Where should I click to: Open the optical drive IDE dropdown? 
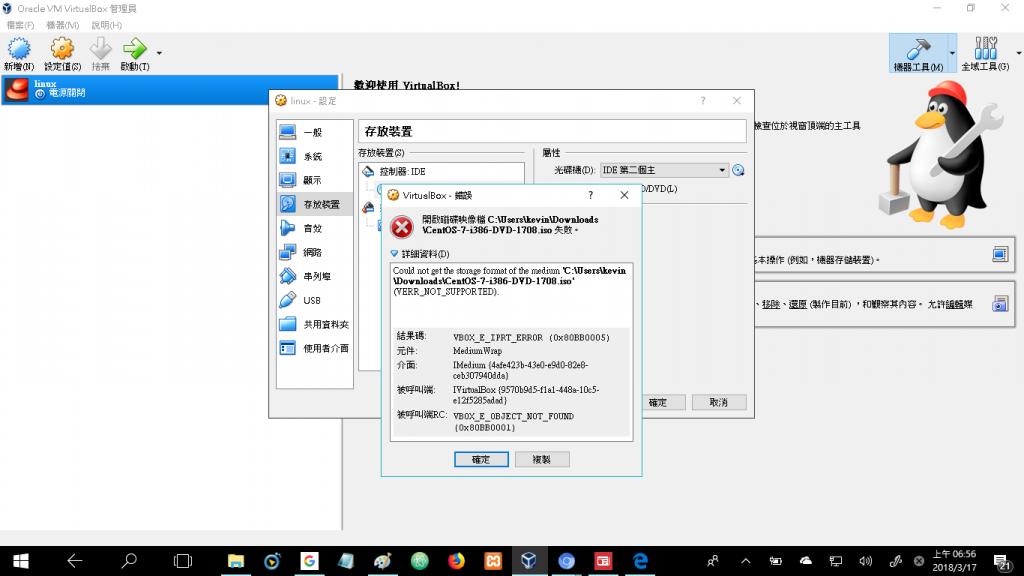point(664,170)
